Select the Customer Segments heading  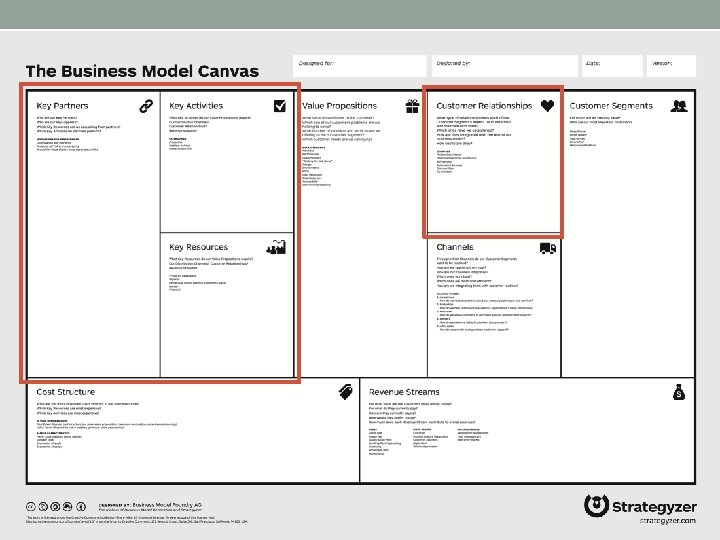(x=611, y=106)
